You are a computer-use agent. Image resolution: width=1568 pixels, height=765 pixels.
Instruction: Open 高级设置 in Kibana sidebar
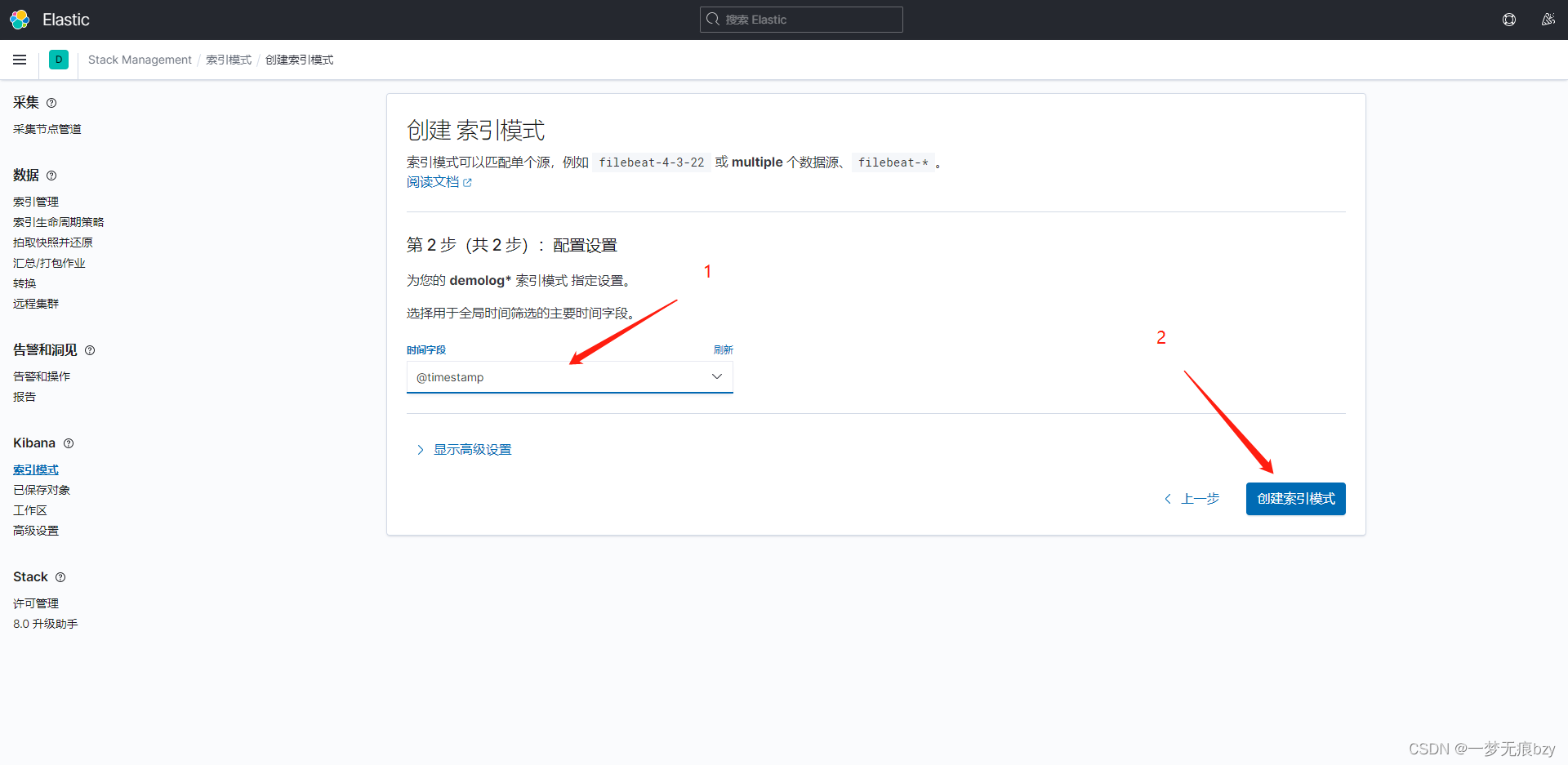click(x=36, y=531)
